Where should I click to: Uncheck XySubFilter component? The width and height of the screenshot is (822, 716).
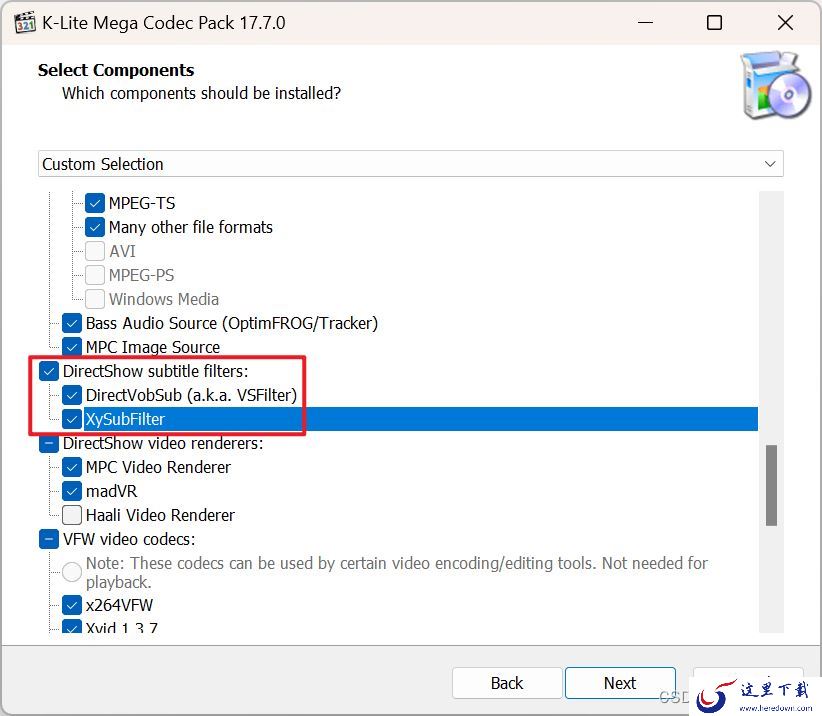pyautogui.click(x=72, y=419)
